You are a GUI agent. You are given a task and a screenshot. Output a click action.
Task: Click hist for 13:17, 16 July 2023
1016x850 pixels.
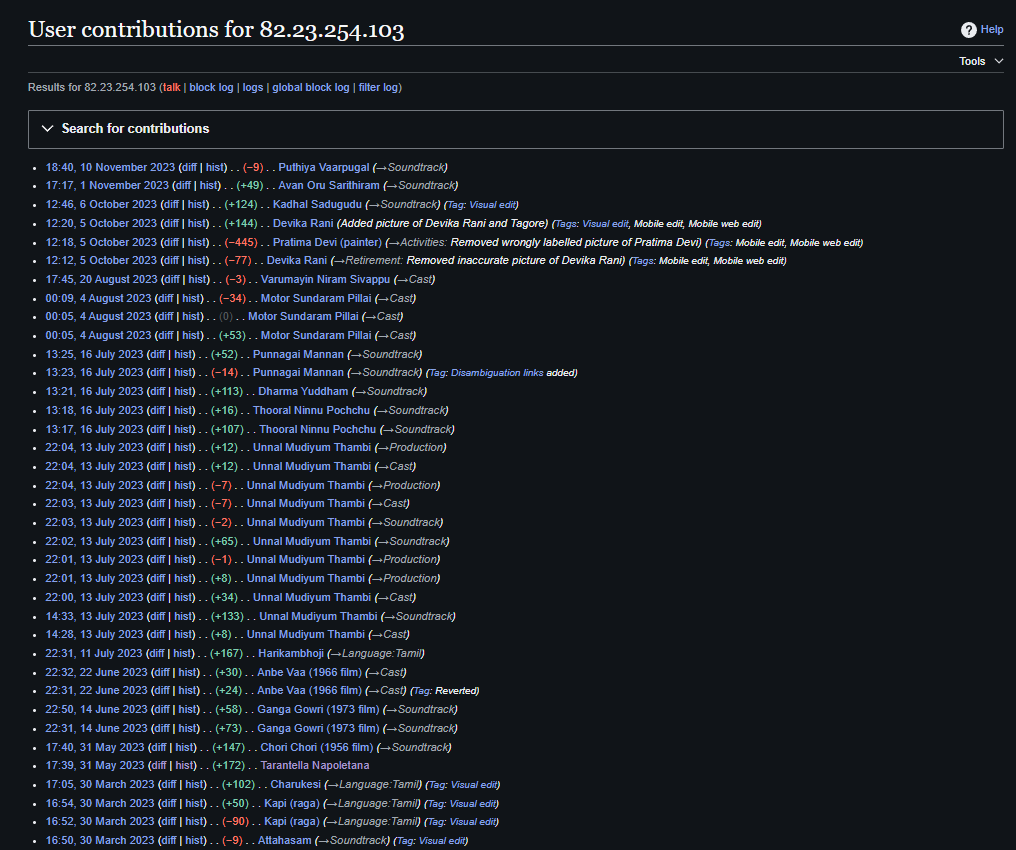[184, 429]
